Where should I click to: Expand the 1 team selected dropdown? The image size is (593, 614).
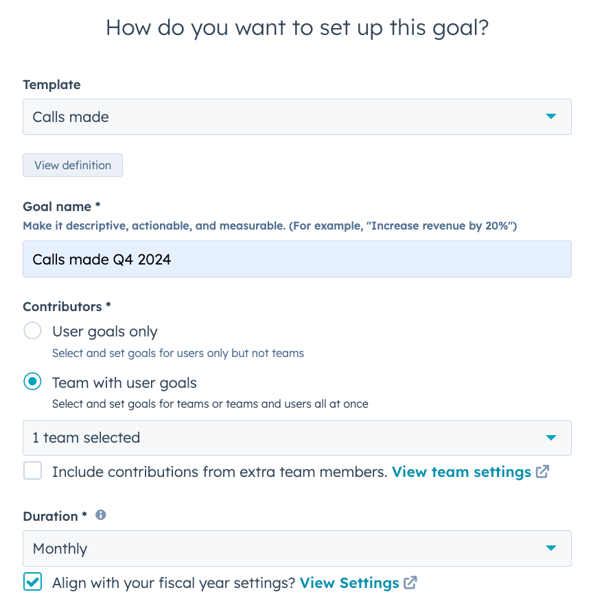297,438
